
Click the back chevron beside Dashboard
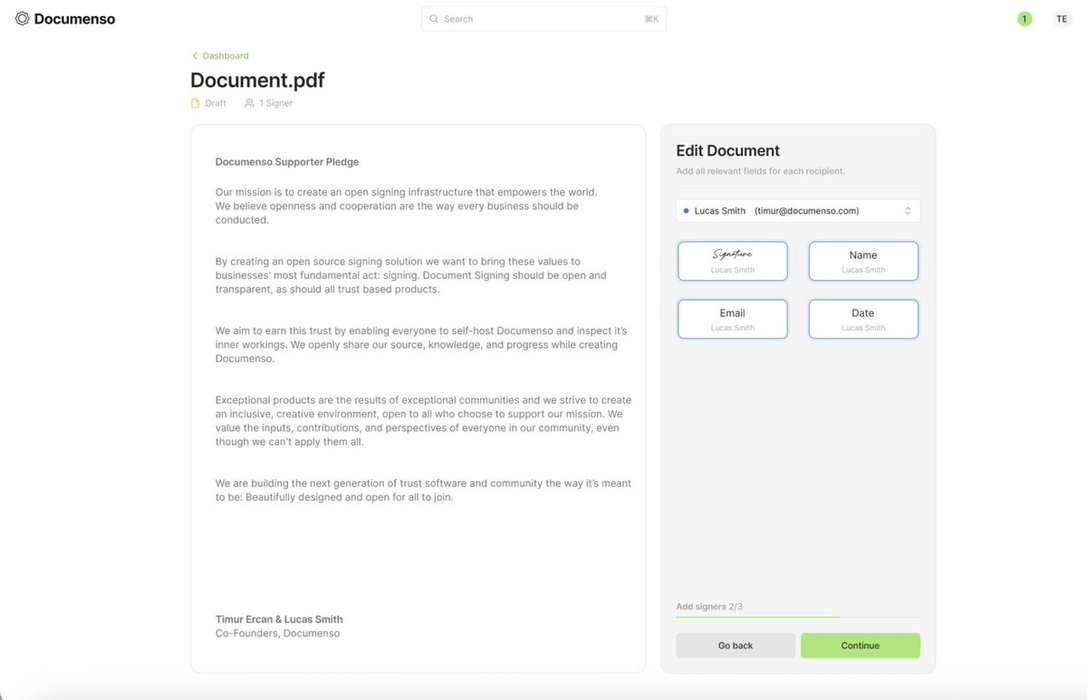[195, 55]
